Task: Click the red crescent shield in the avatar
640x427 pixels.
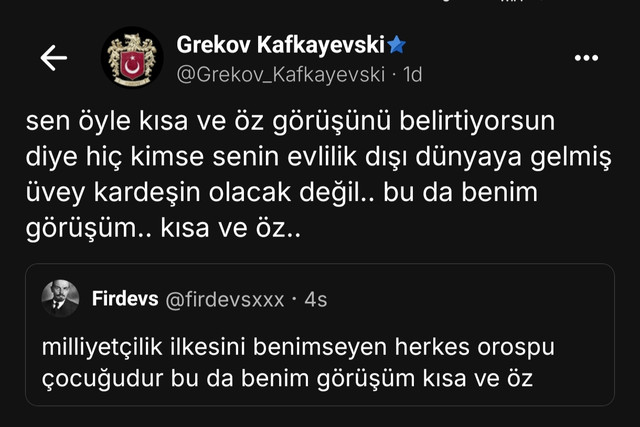Action: click(132, 65)
